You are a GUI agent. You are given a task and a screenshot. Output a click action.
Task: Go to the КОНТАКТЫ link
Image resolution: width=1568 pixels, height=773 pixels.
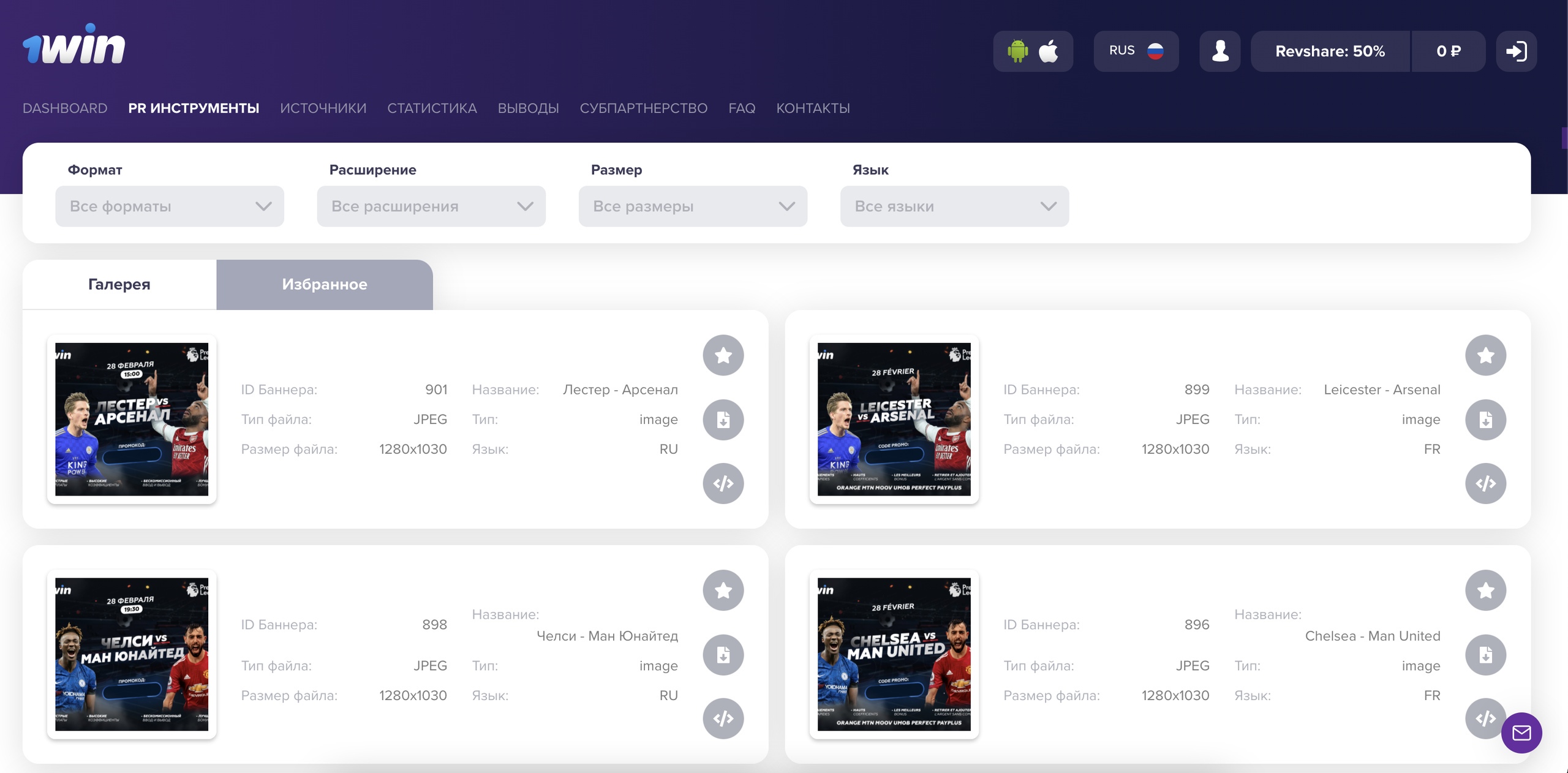click(x=813, y=108)
